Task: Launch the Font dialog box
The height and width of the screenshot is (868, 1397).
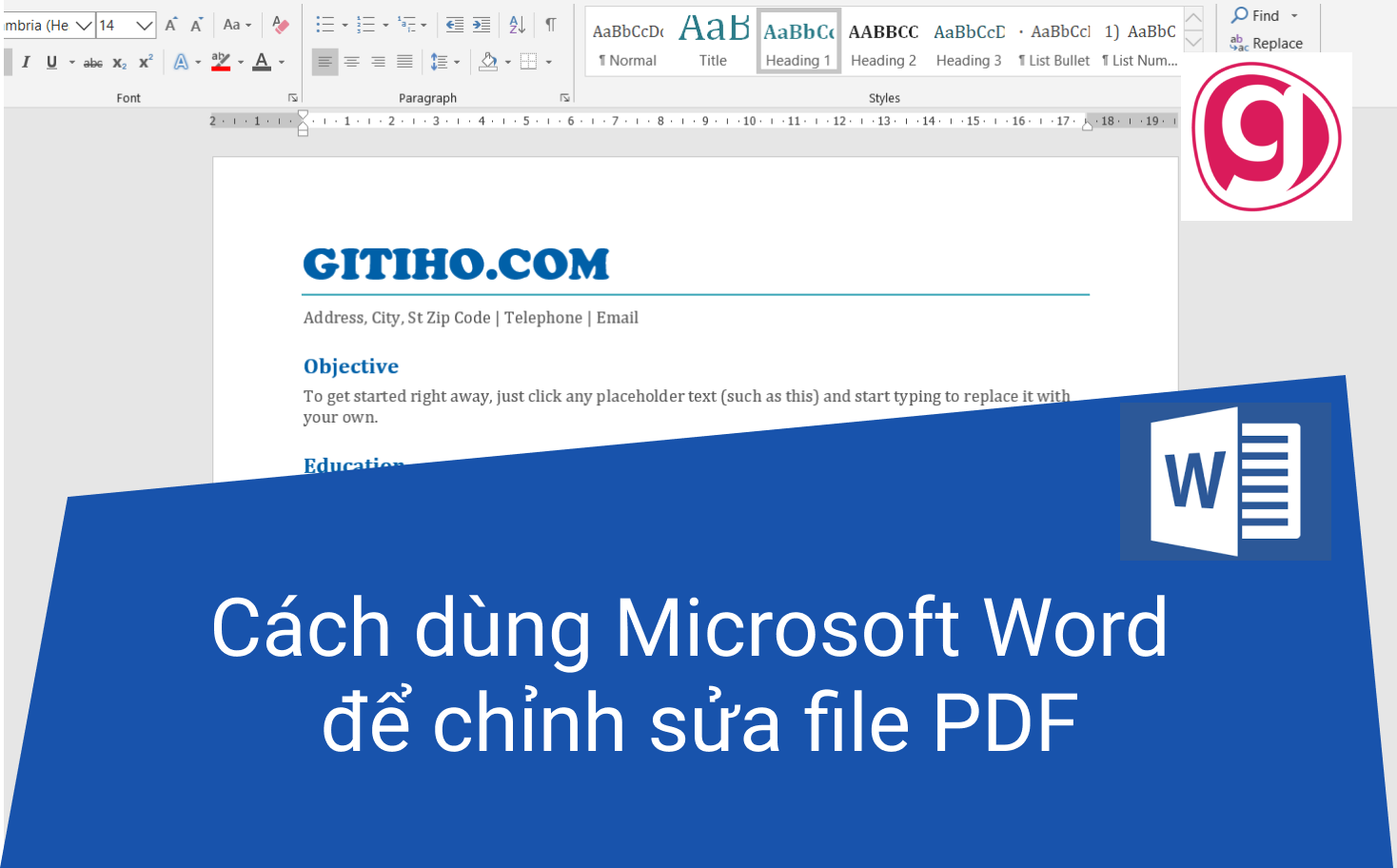Action: 293,98
